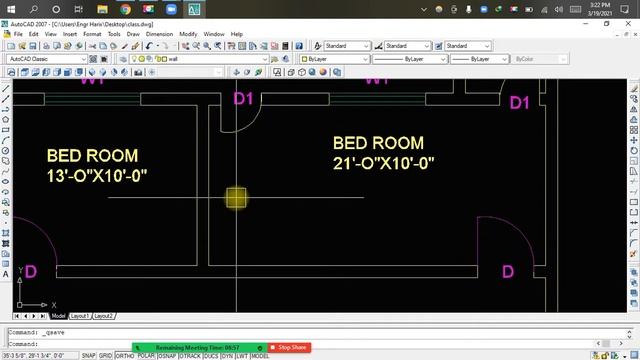Click the Workspace Settings gear icon
Image resolution: width=640 pixels, height=360 pixels.
coord(93,59)
